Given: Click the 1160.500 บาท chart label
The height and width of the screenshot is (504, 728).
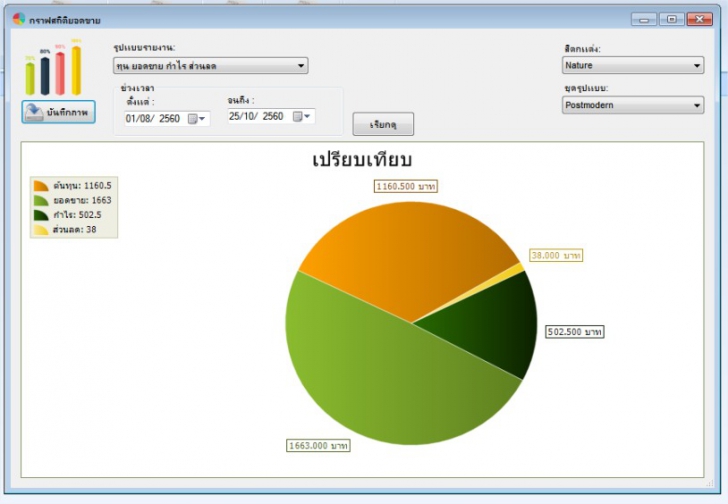Looking at the screenshot, I should [406, 186].
